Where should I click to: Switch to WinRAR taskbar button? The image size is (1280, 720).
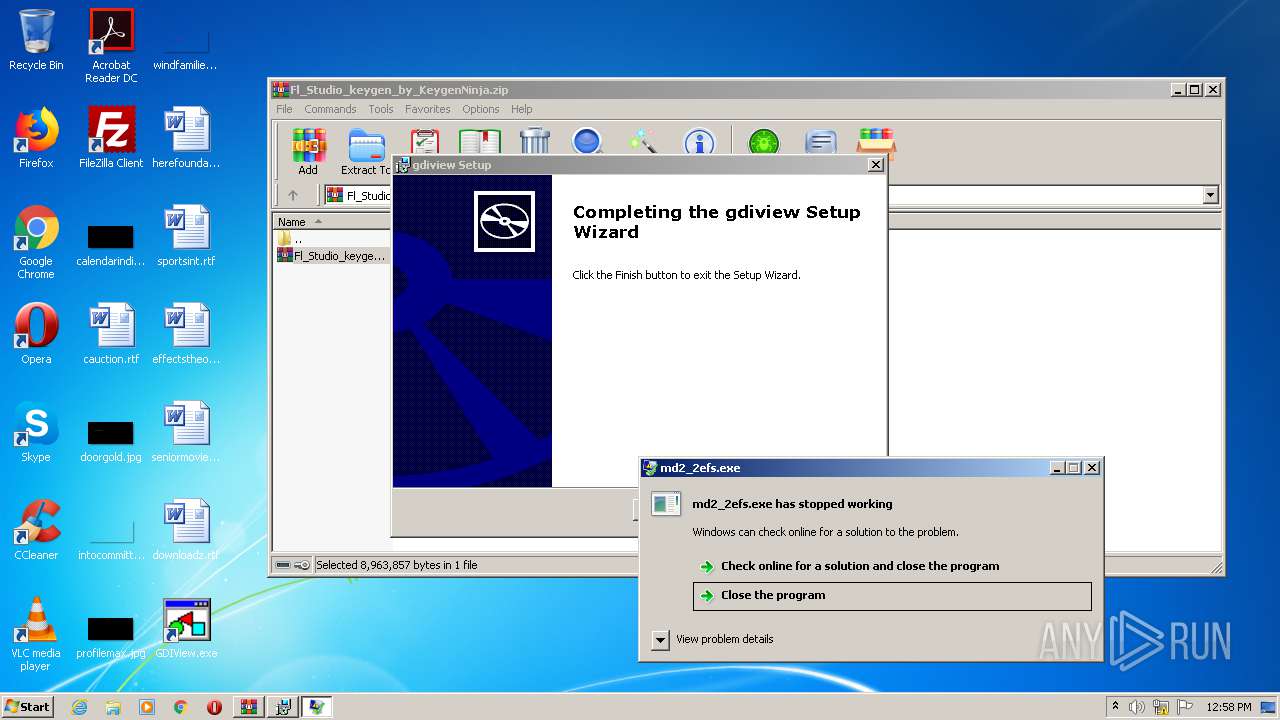[249, 707]
